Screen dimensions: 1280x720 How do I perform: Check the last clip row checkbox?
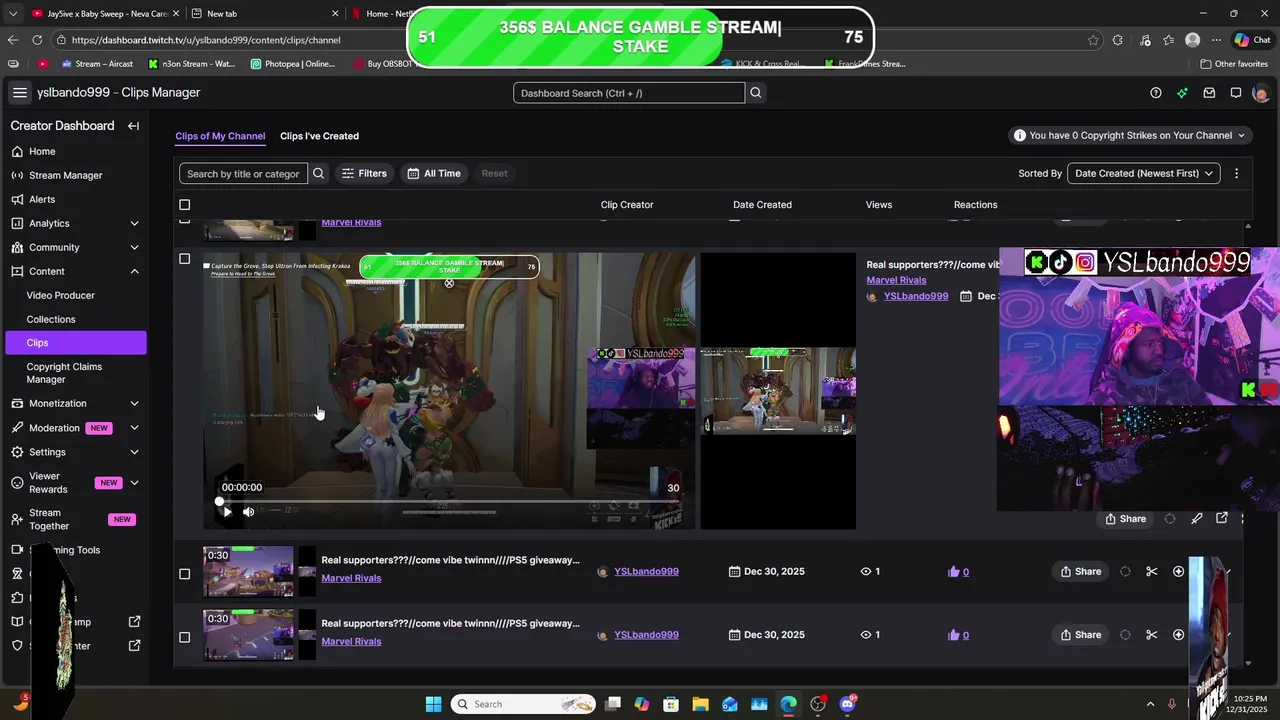click(184, 637)
